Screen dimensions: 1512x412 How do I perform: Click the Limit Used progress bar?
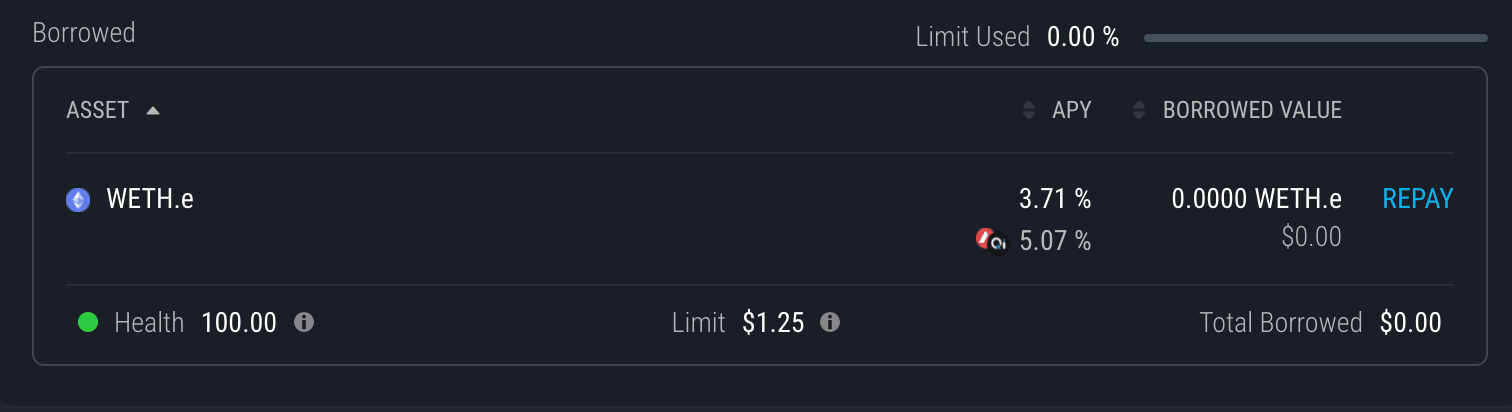coord(1316,38)
